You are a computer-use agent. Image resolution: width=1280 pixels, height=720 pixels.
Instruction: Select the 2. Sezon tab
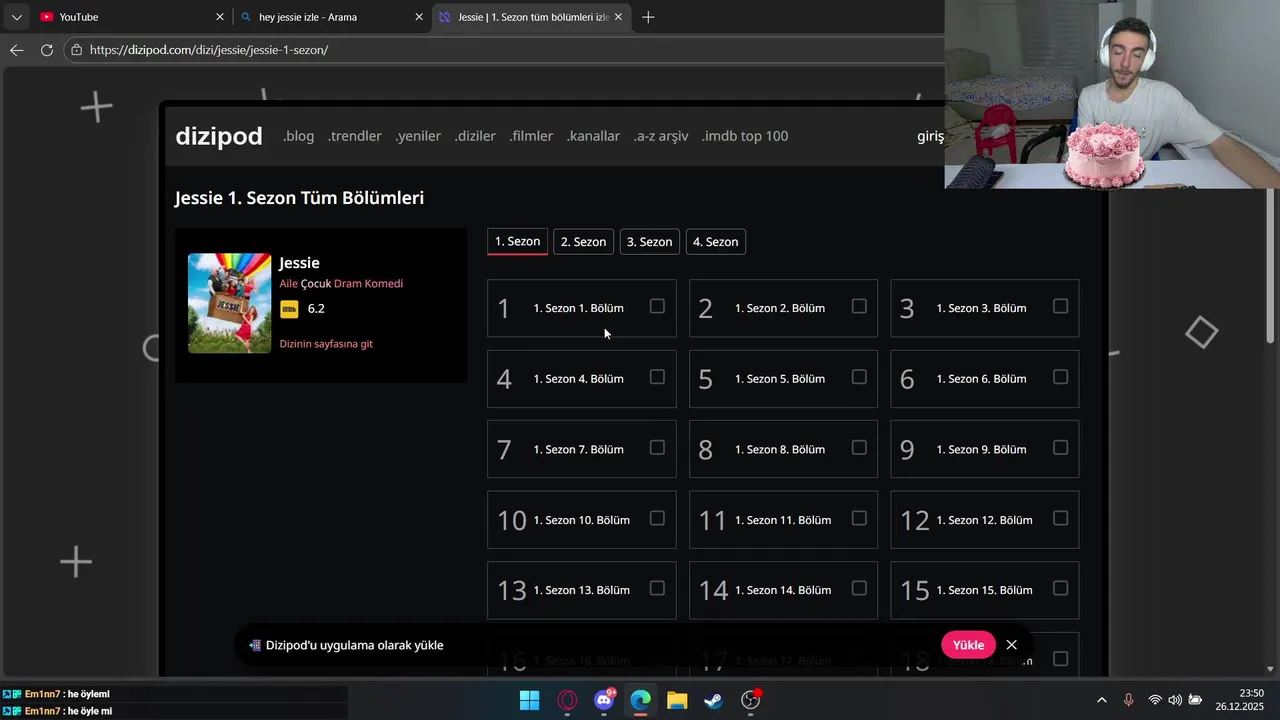click(x=583, y=242)
